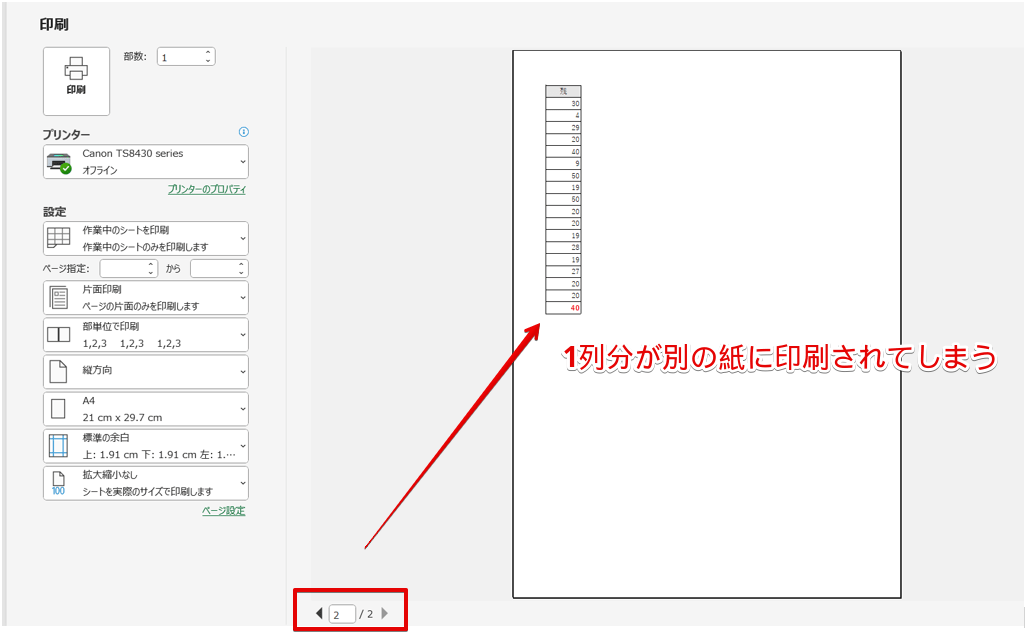Click the 拡大縮小なし 100 scaling icon
This screenshot has width=1028, height=635.
click(61, 482)
